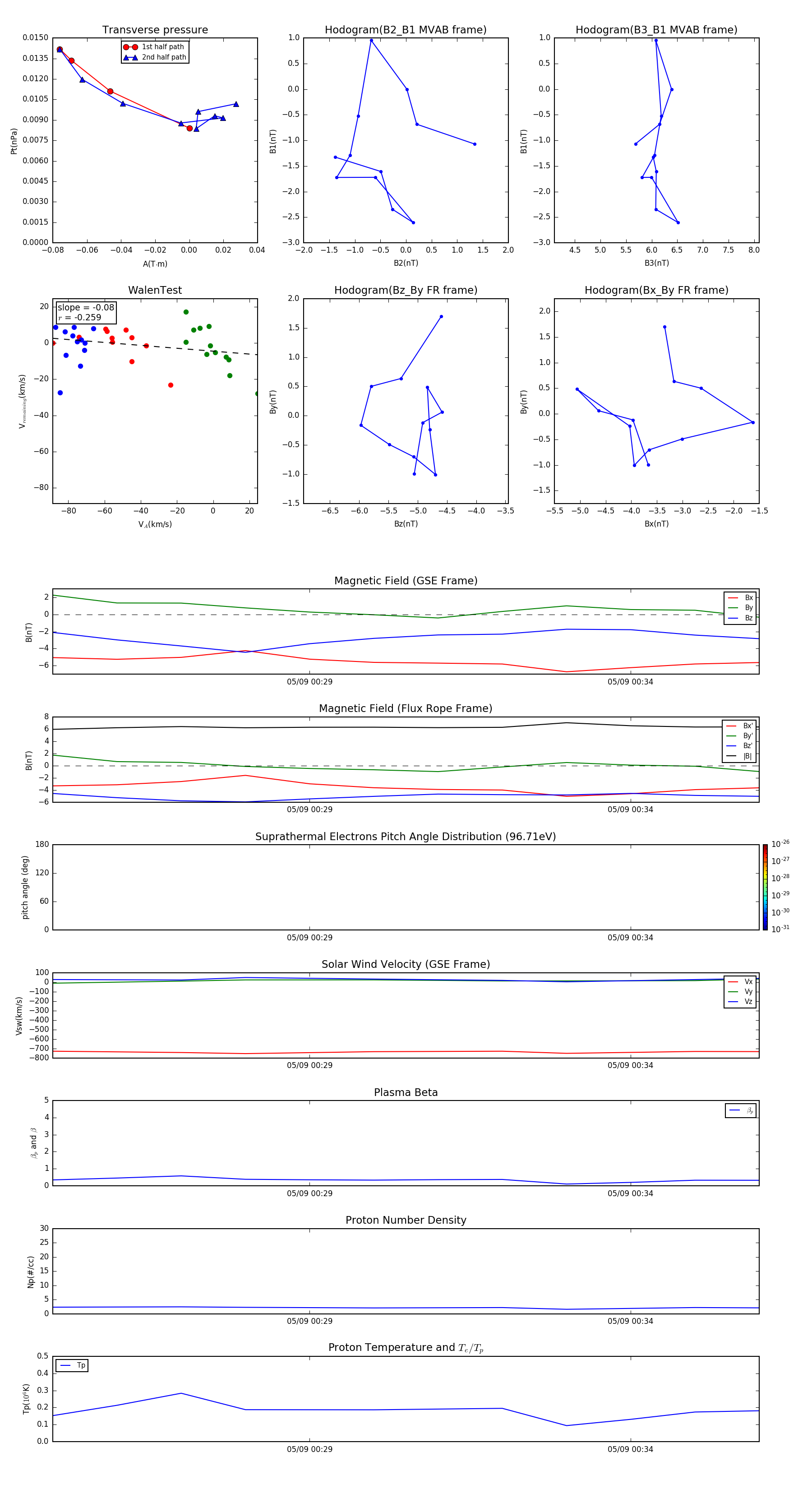
Task: Click the 'B3(nT)' x-axis label
Action: [656, 263]
